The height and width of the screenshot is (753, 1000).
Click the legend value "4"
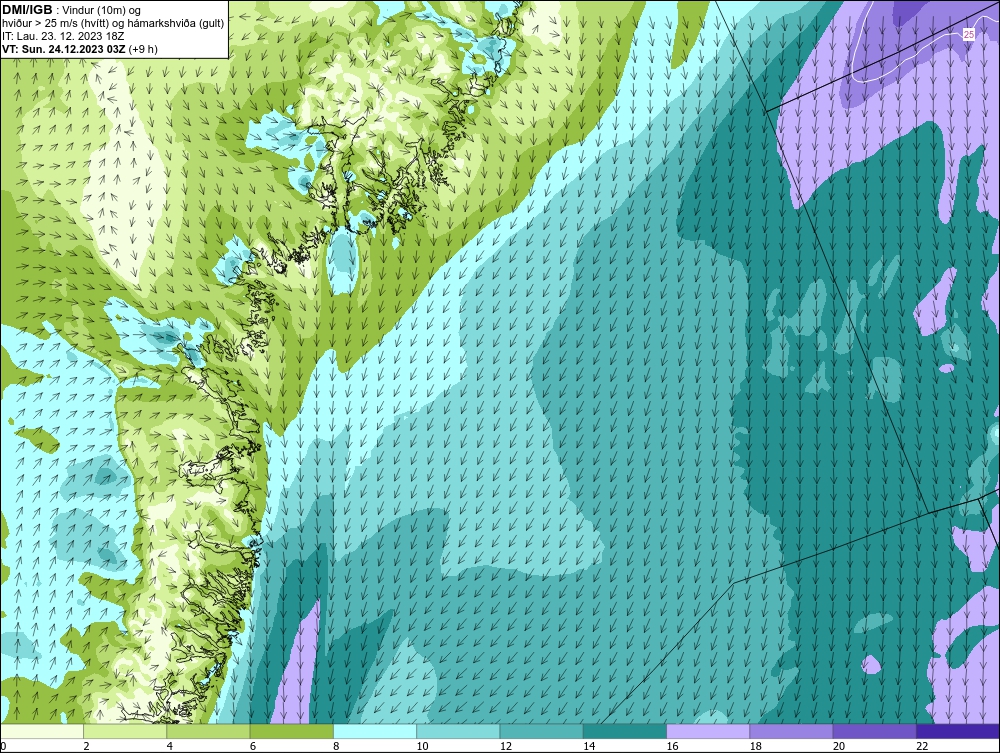point(170,746)
